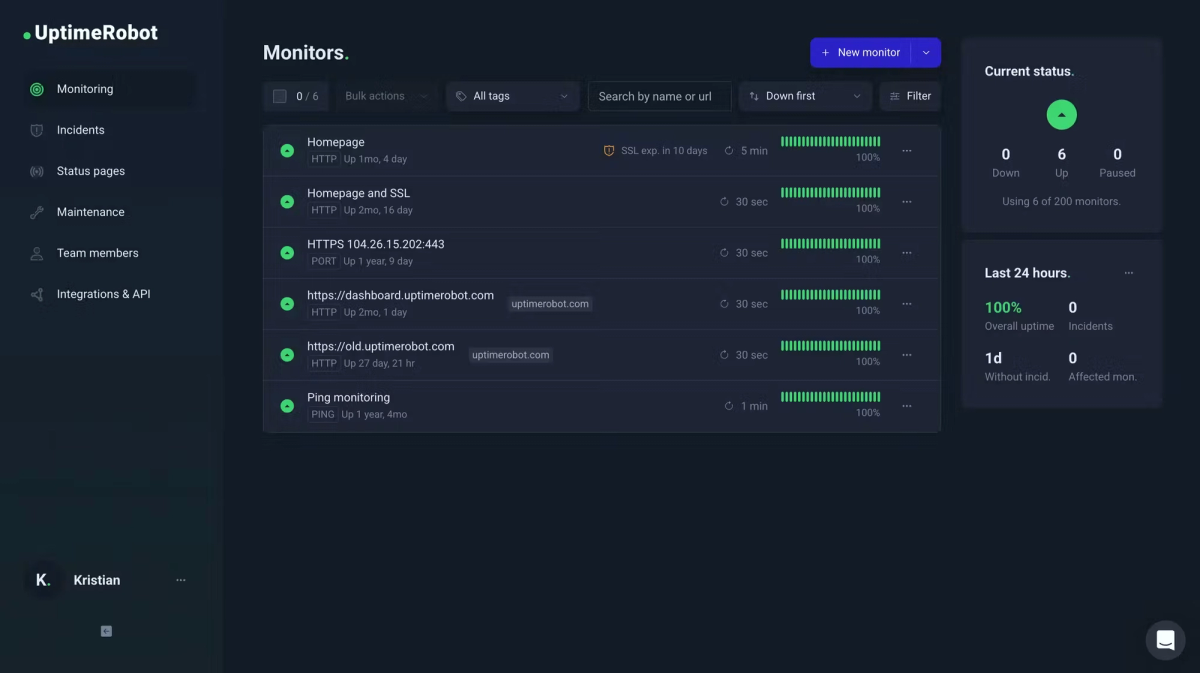Viewport: 1200px width, 673px height.
Task: Open the Ping monitoring monitor
Action: coord(348,397)
